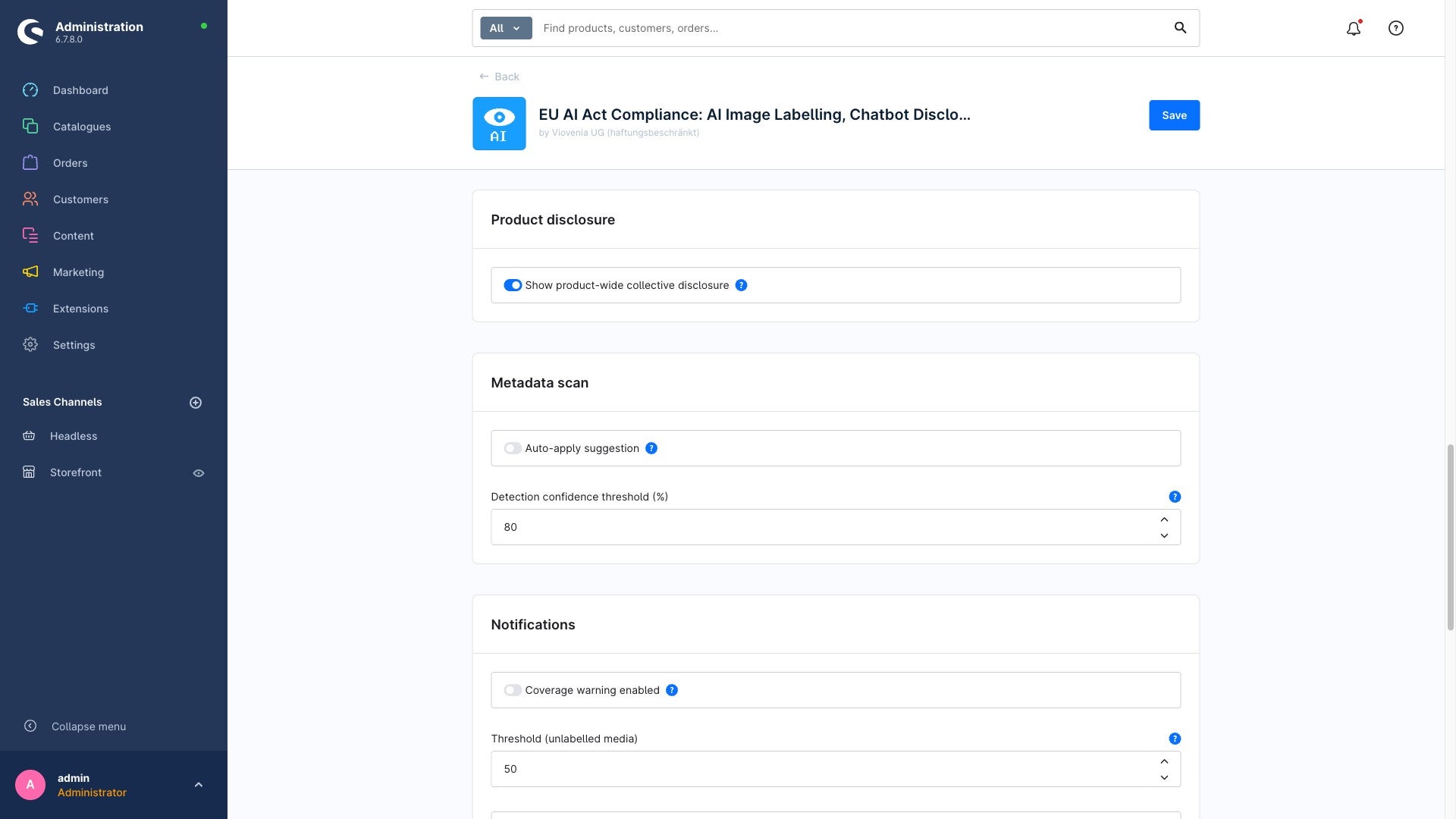Open Extensions menu item
1456x819 pixels.
(x=80, y=309)
